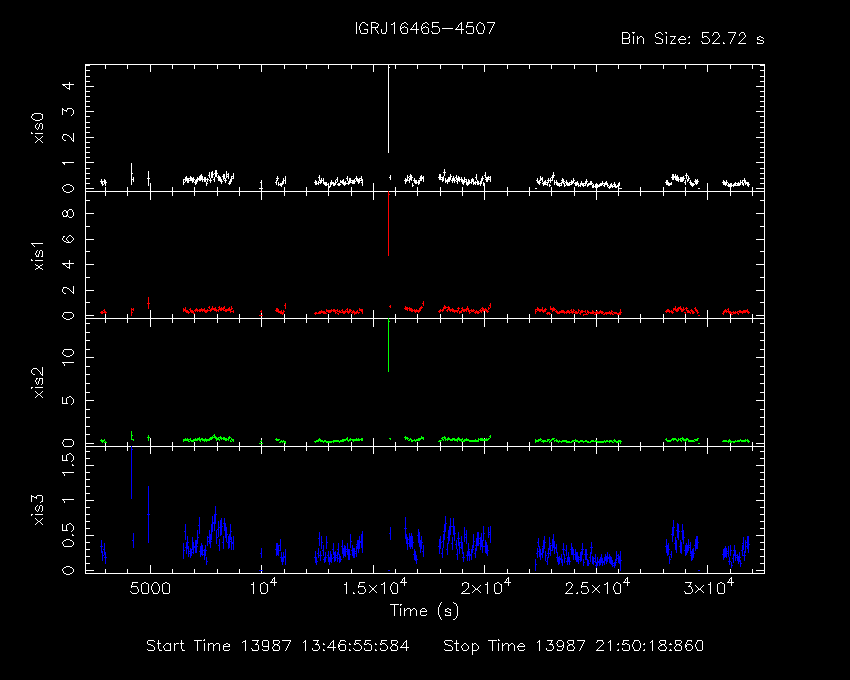Click the 1.5×10^4 x-axis tick label

point(375,587)
